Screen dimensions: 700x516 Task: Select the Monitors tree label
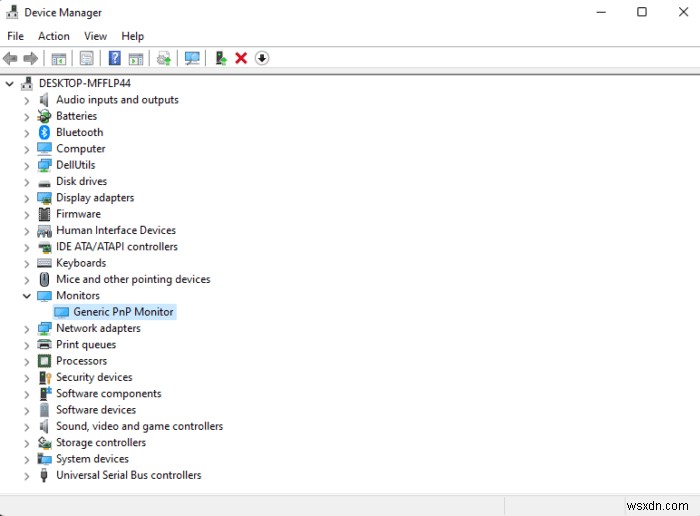(x=78, y=295)
